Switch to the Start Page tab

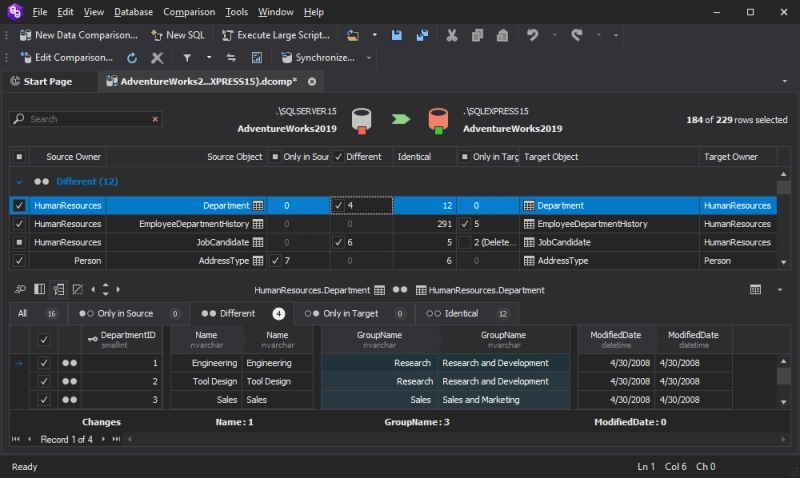point(42,82)
